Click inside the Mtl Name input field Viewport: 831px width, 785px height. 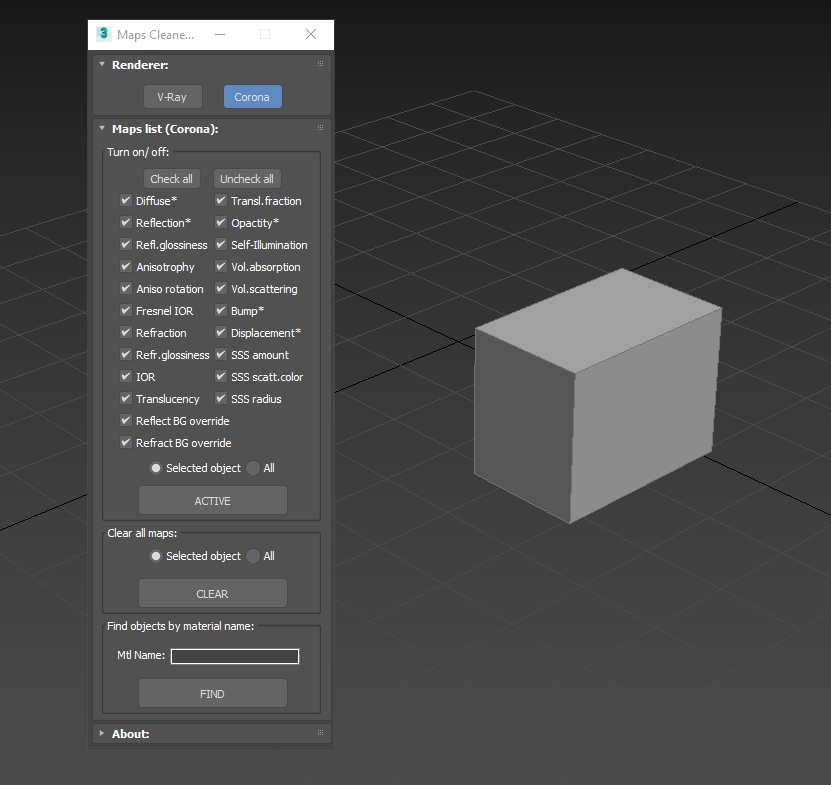[234, 656]
